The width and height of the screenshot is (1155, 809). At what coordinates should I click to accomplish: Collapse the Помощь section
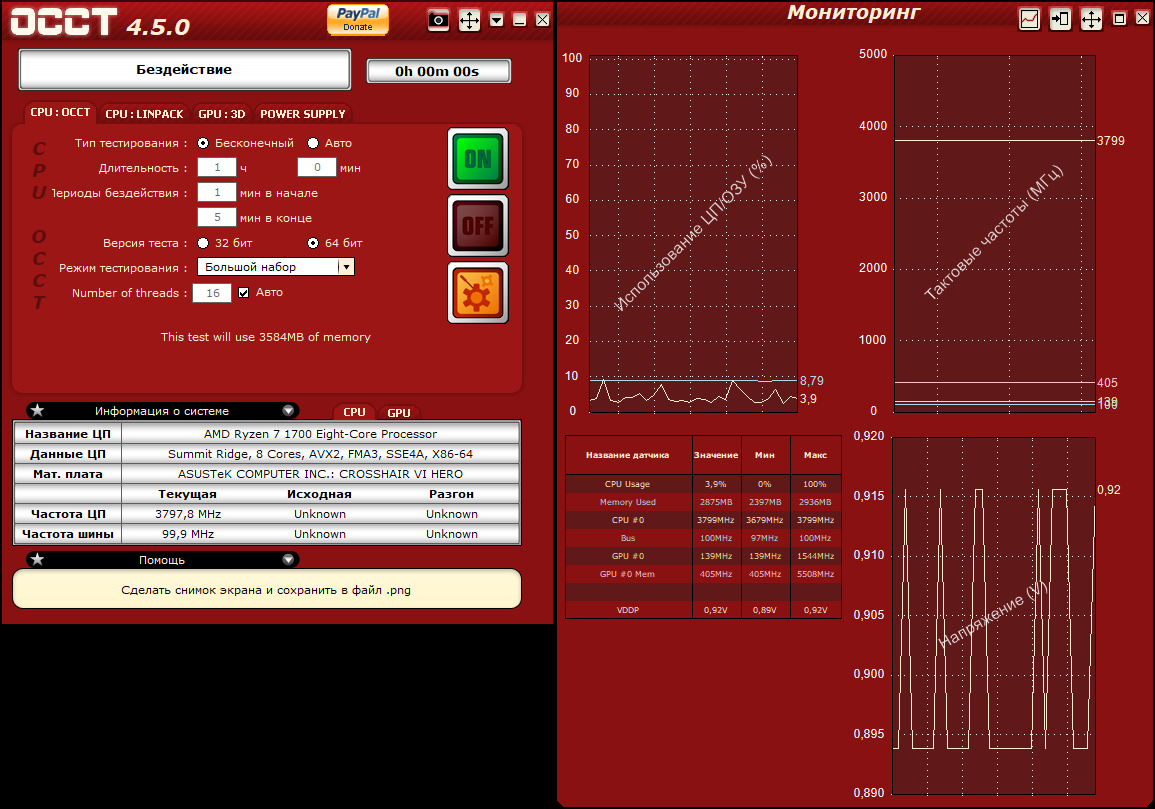tap(288, 559)
